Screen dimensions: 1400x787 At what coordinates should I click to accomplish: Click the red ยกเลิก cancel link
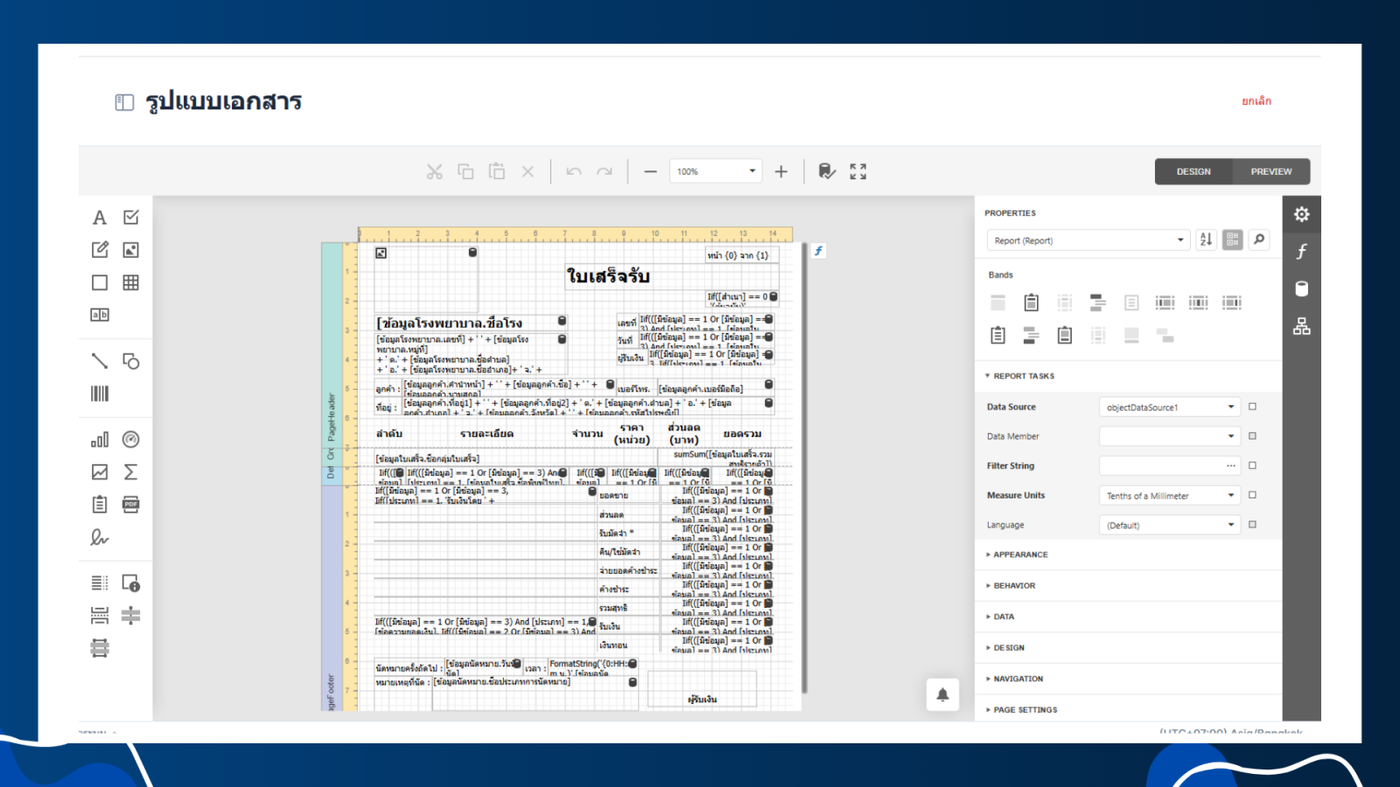1256,101
